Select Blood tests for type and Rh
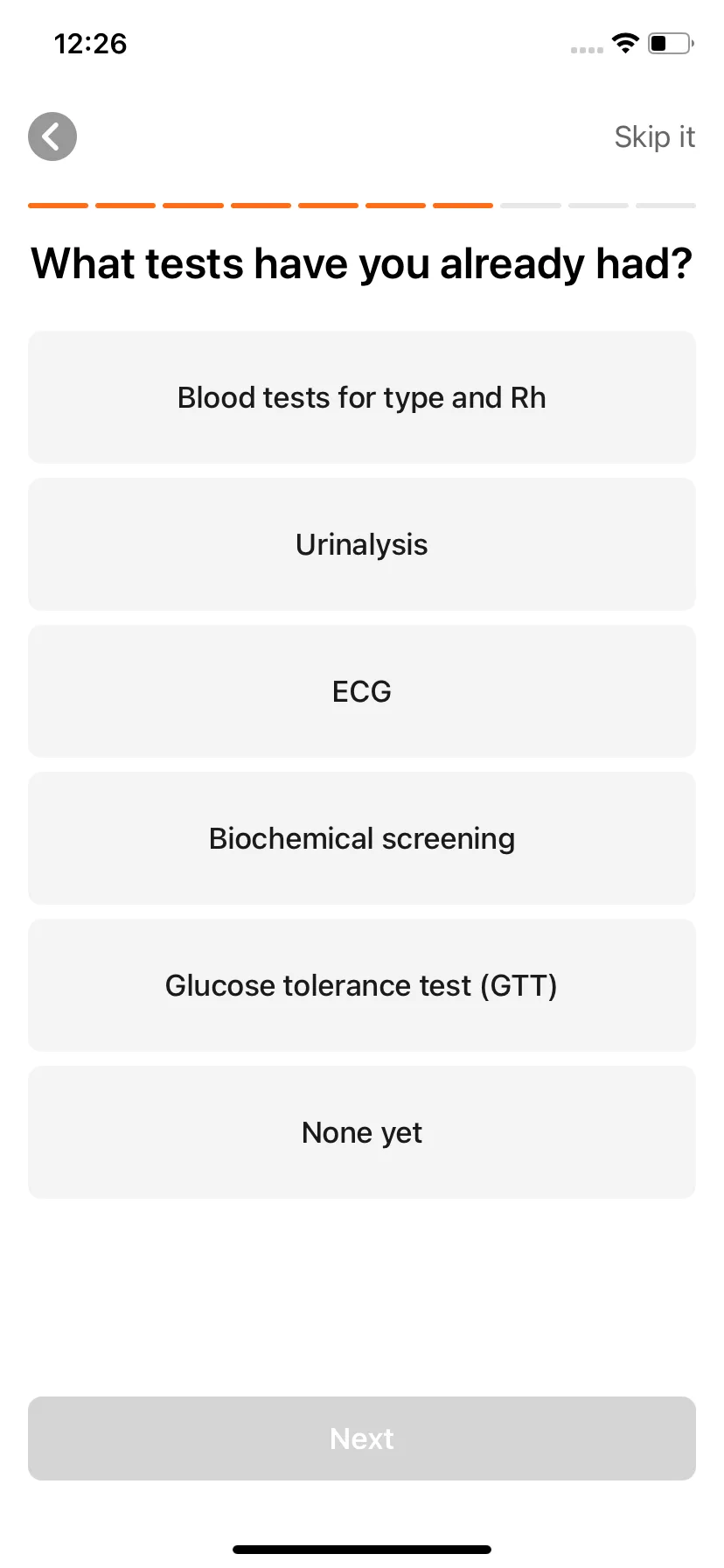This screenshot has width=724, height=1568. [x=362, y=397]
